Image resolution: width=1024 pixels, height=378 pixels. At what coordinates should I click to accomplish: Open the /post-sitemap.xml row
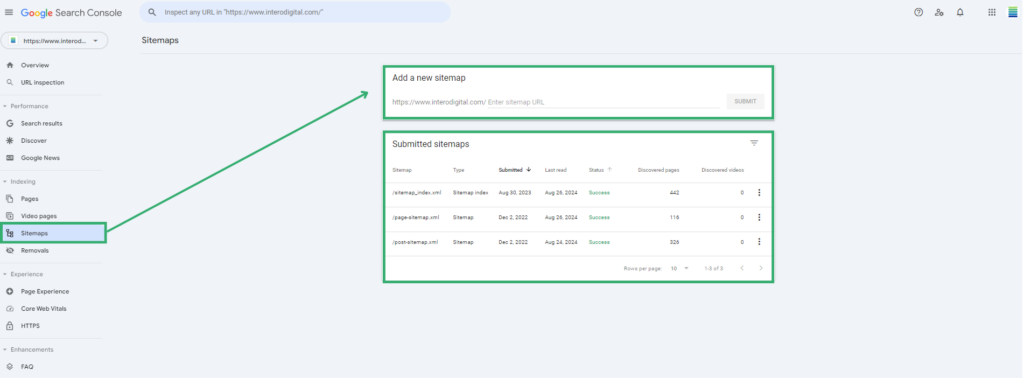click(578, 242)
